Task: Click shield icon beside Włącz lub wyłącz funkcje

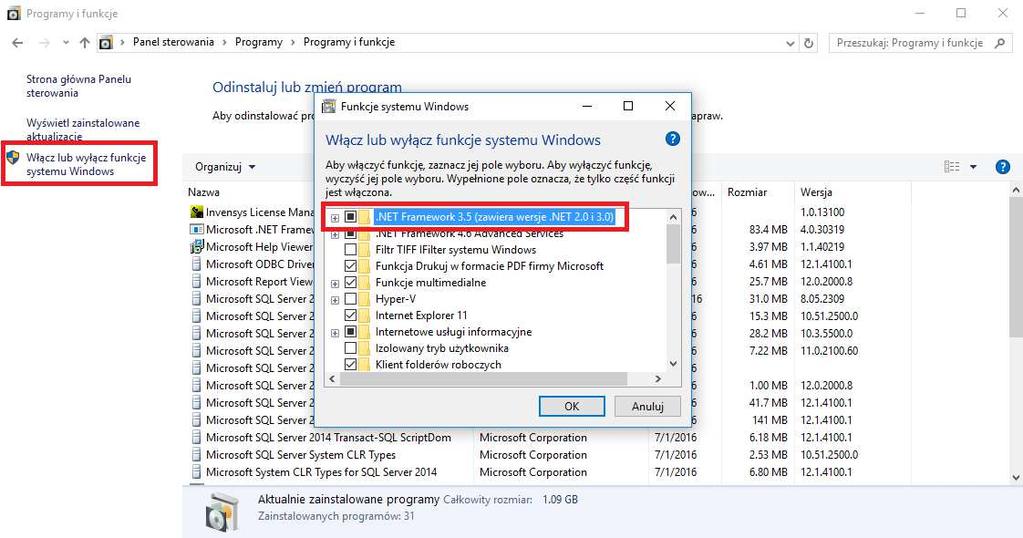Action: tap(13, 158)
